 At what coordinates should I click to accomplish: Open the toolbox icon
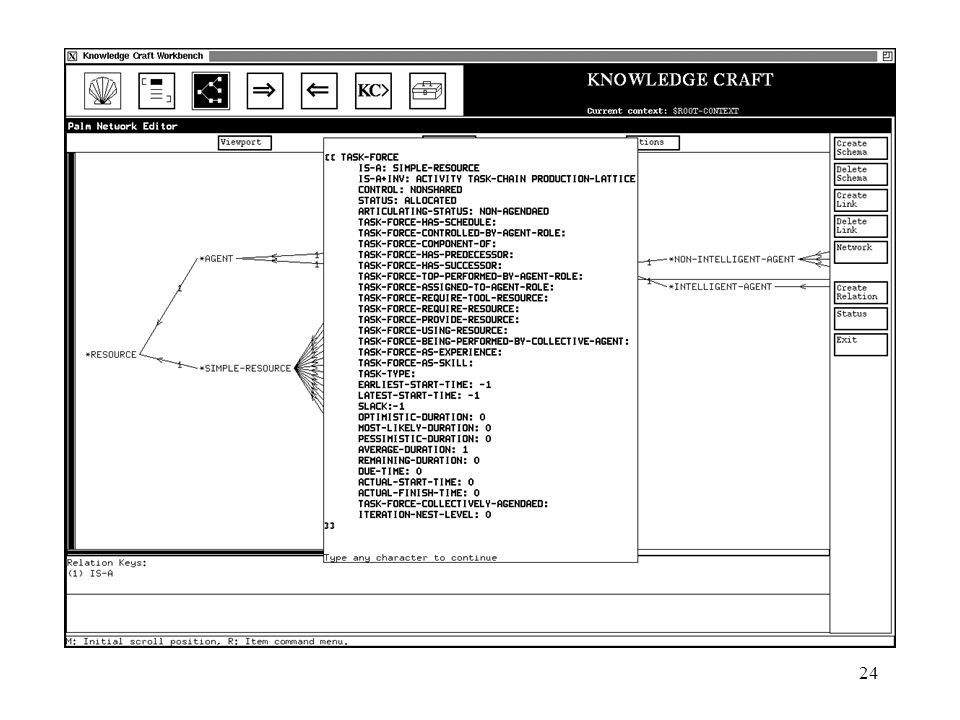click(x=427, y=91)
